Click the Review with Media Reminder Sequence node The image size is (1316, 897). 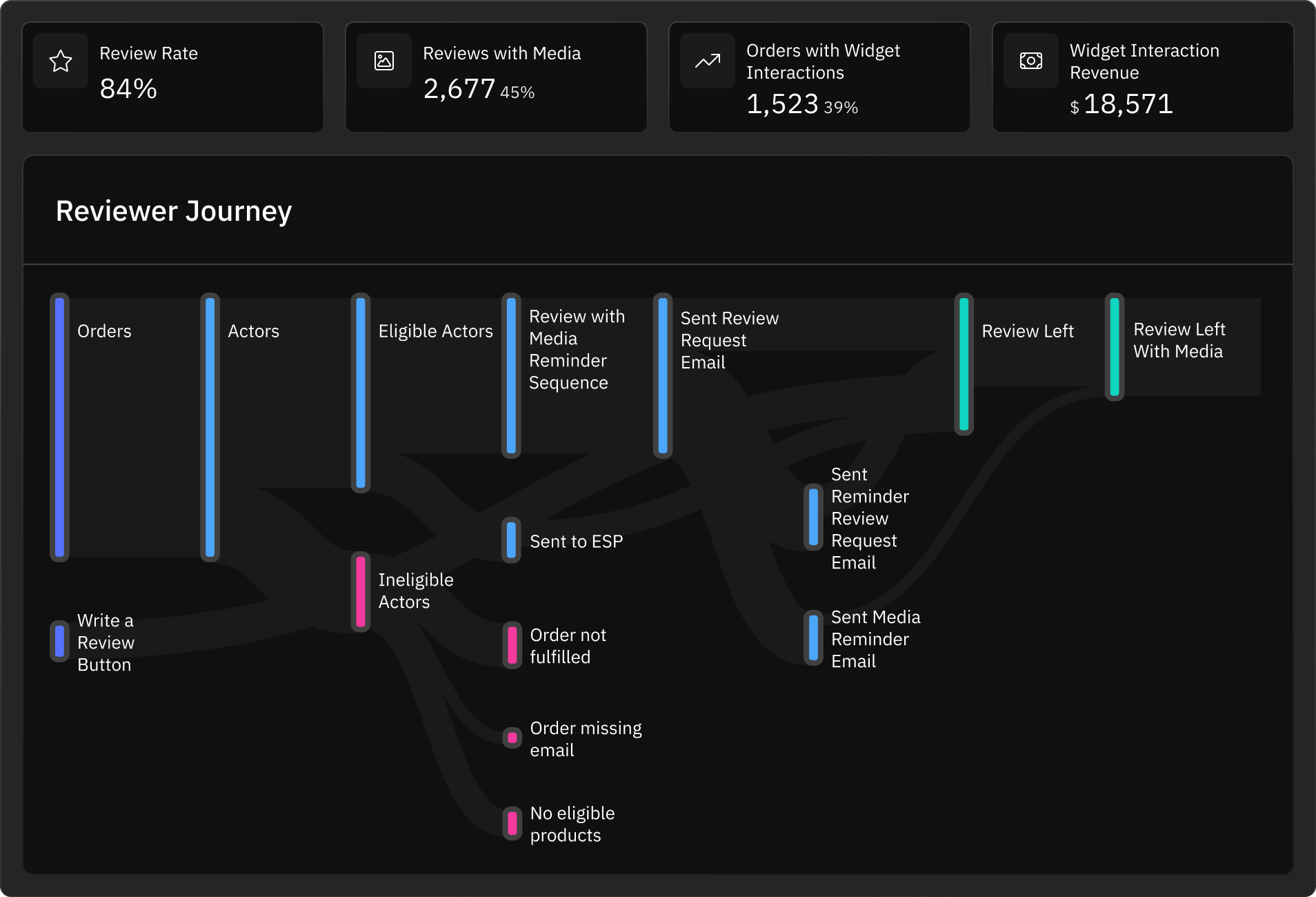[511, 375]
